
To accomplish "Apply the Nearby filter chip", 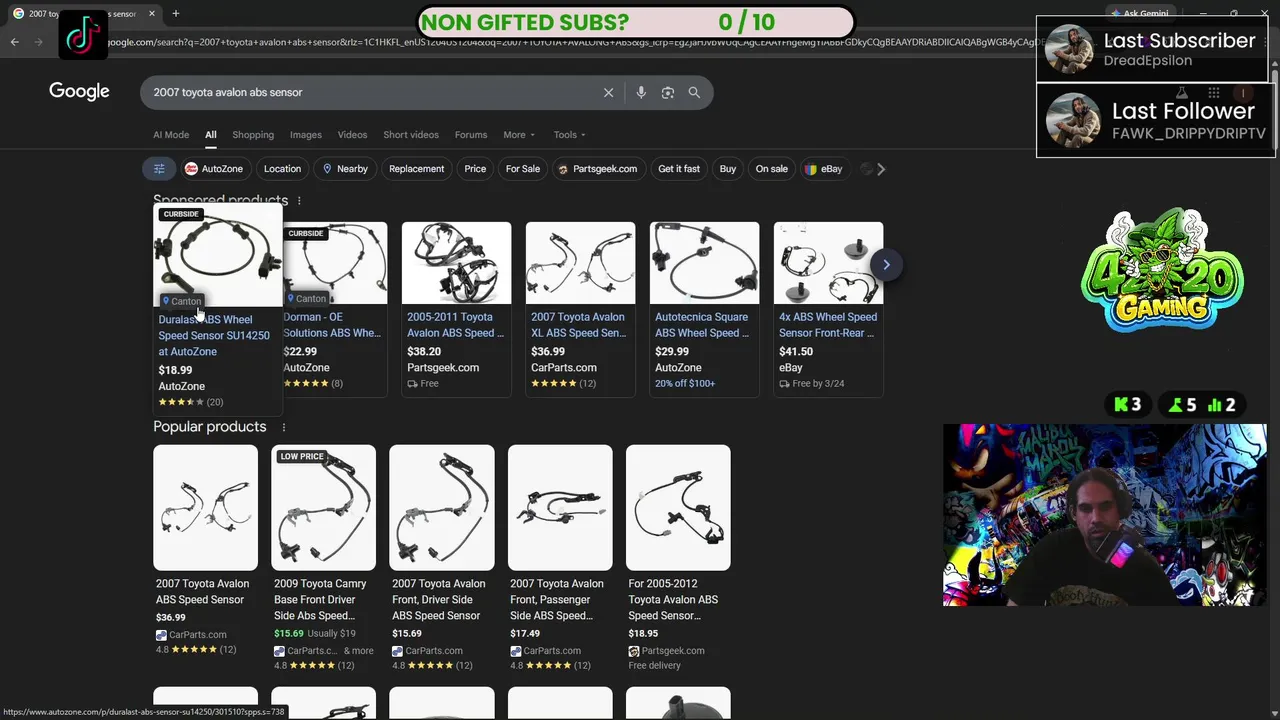I will [x=345, y=169].
